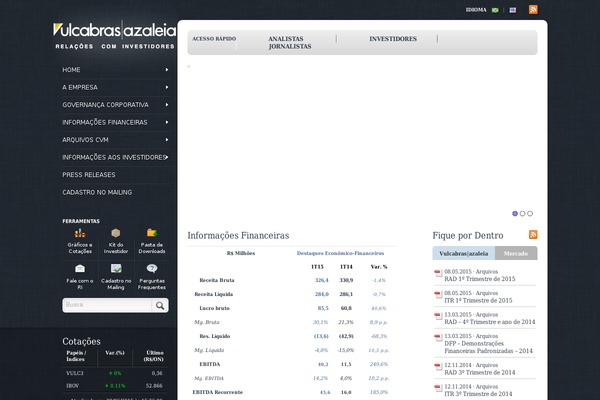Open INVESTIDORES quick access

(393, 39)
